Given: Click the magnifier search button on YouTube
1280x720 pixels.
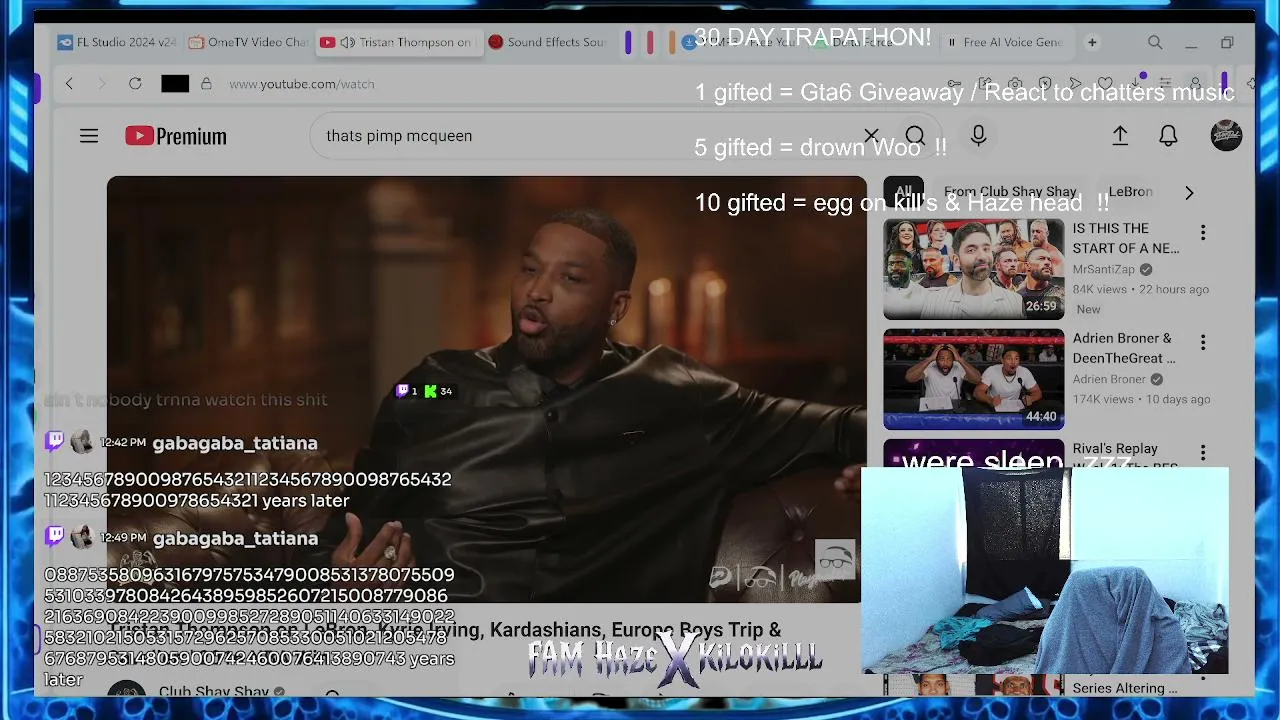Looking at the screenshot, I should click(915, 136).
